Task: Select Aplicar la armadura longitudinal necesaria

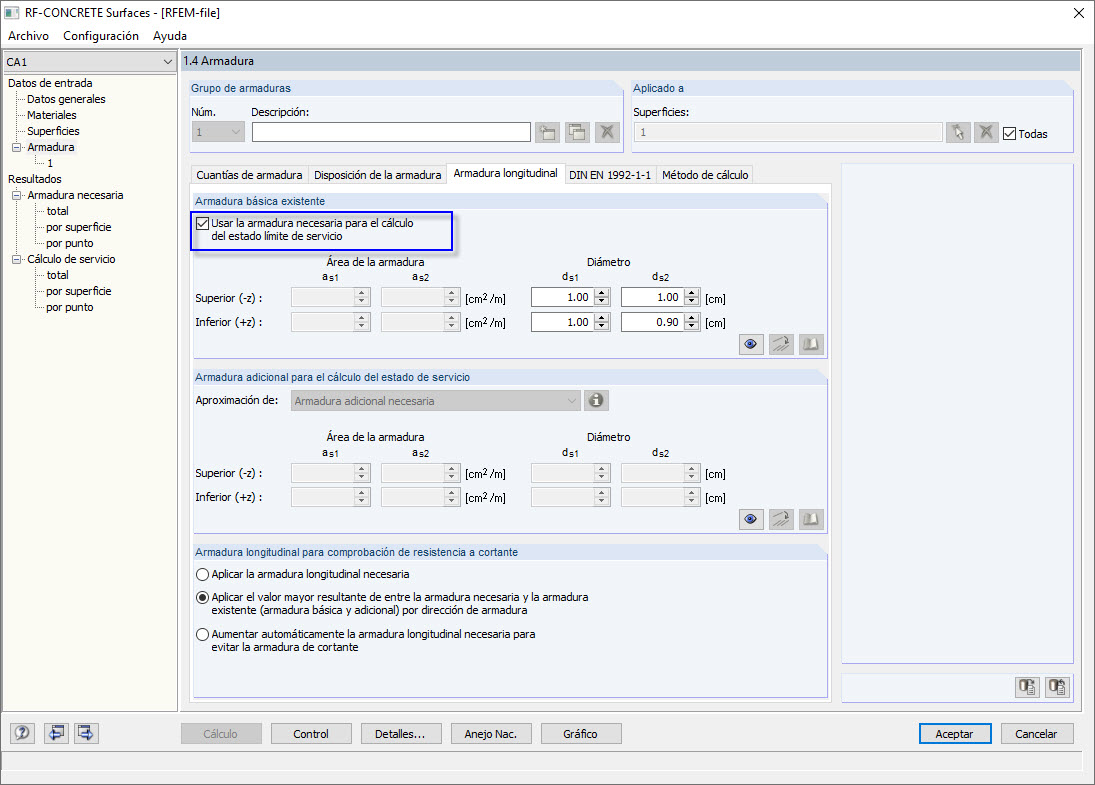Action: click(x=203, y=574)
